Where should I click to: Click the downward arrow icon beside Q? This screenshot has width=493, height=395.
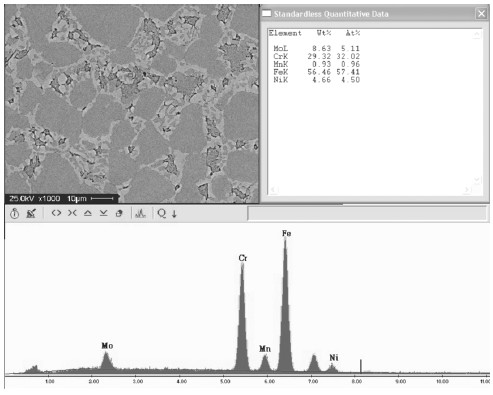(174, 214)
